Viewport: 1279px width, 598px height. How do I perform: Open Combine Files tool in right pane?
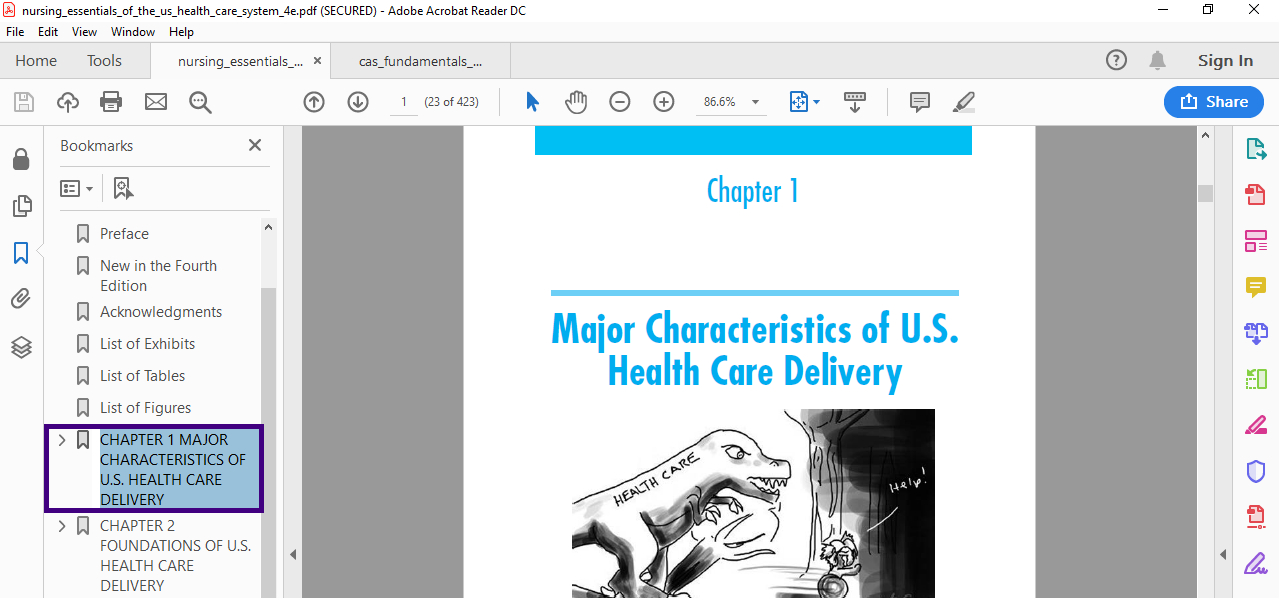pos(1256,333)
